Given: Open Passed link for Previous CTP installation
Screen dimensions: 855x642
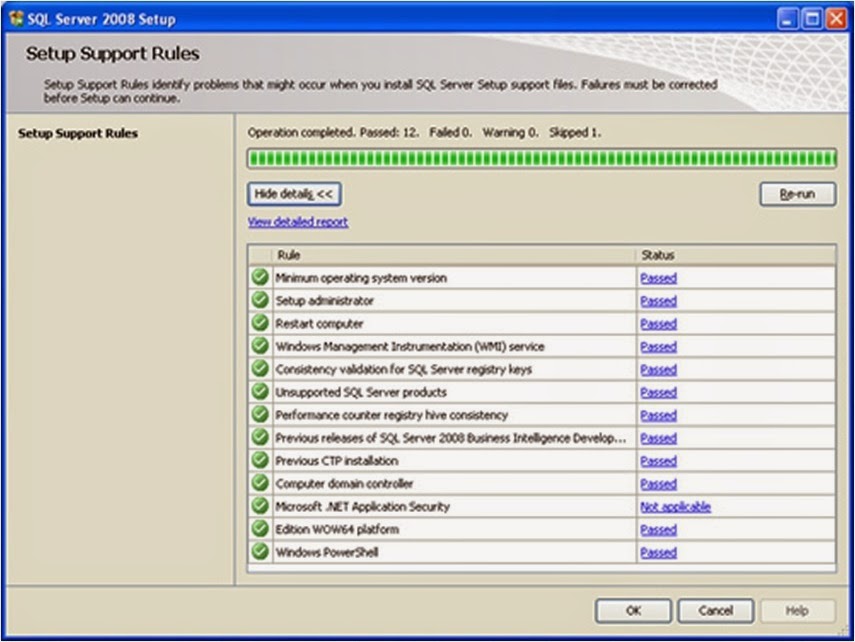Looking at the screenshot, I should 658,461.
